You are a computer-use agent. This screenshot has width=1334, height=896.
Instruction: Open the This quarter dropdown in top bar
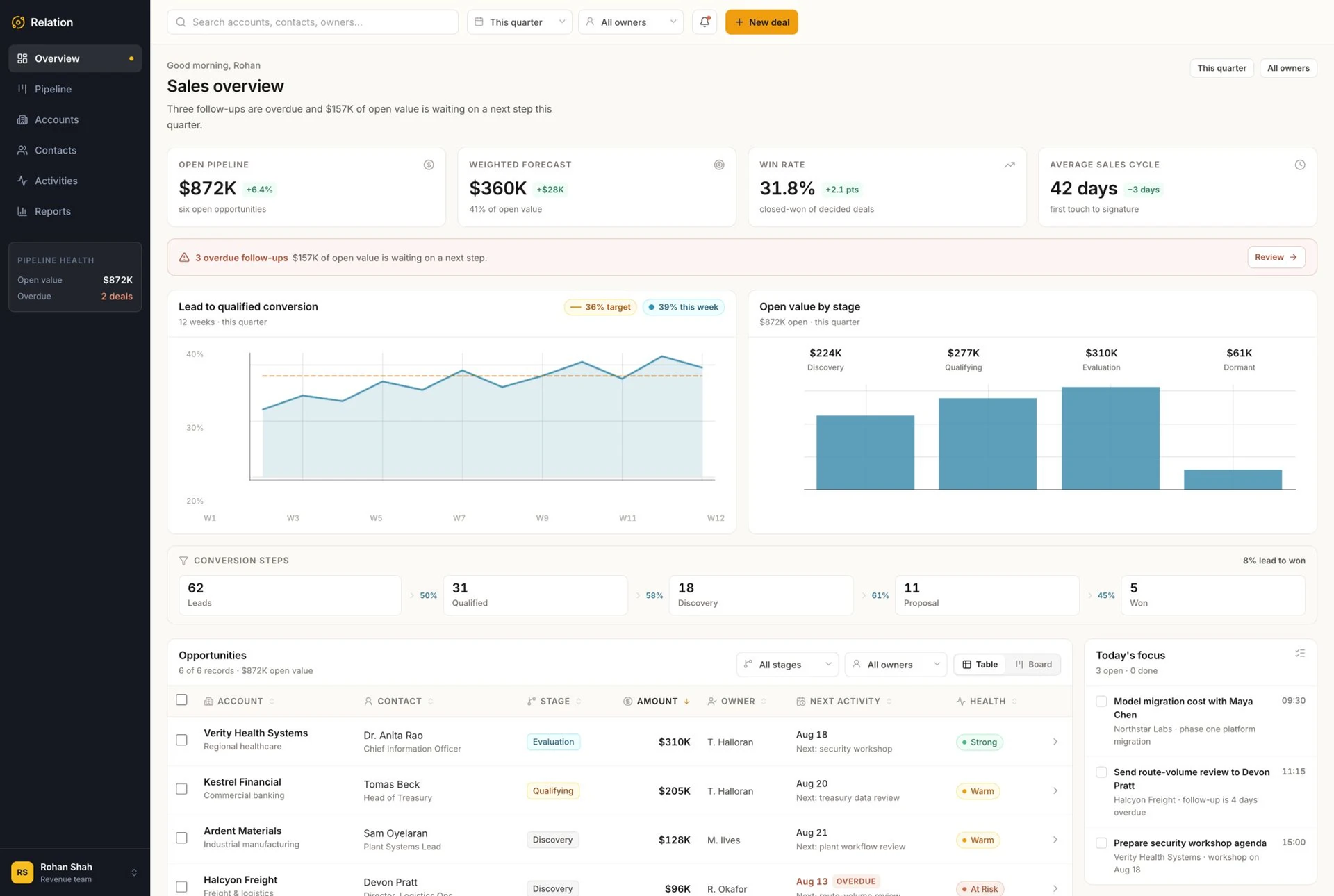click(x=520, y=22)
